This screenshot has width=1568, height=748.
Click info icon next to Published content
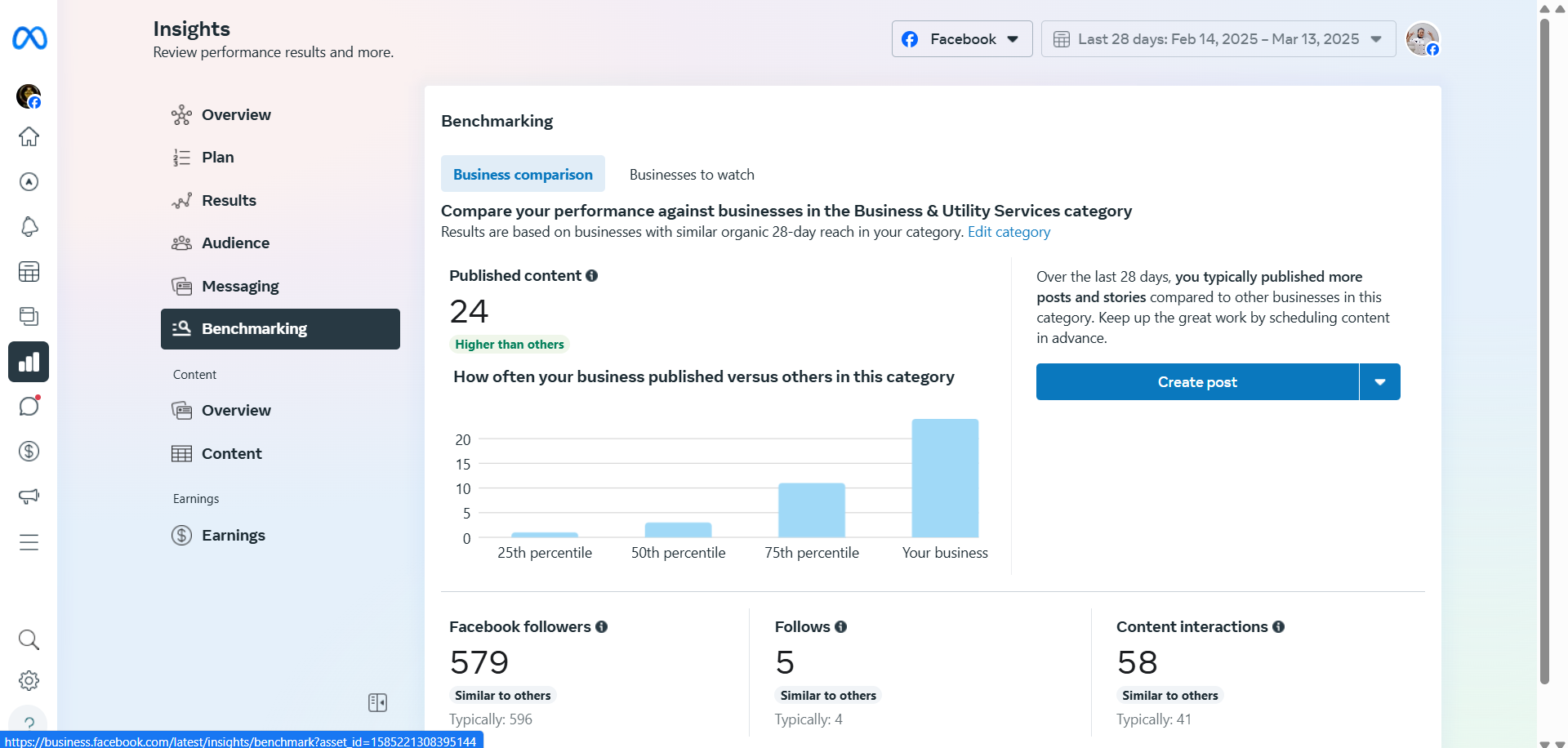(x=592, y=276)
